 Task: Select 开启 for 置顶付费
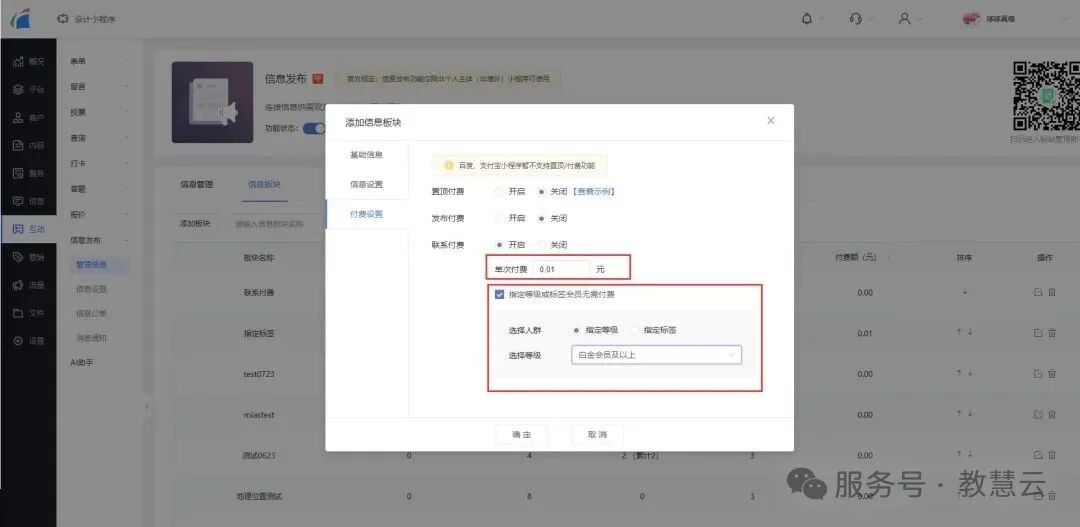pos(501,191)
